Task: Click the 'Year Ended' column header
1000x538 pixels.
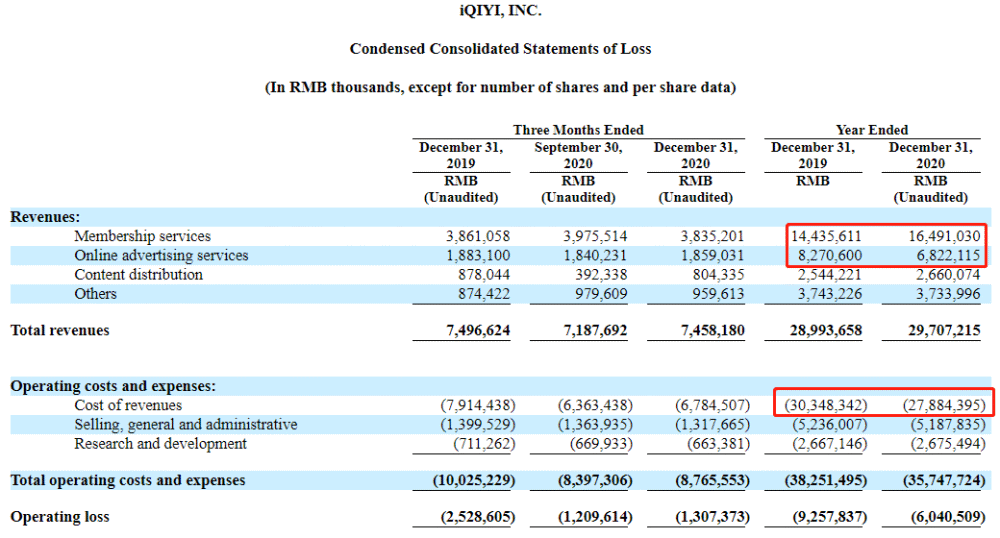Action: (x=872, y=130)
